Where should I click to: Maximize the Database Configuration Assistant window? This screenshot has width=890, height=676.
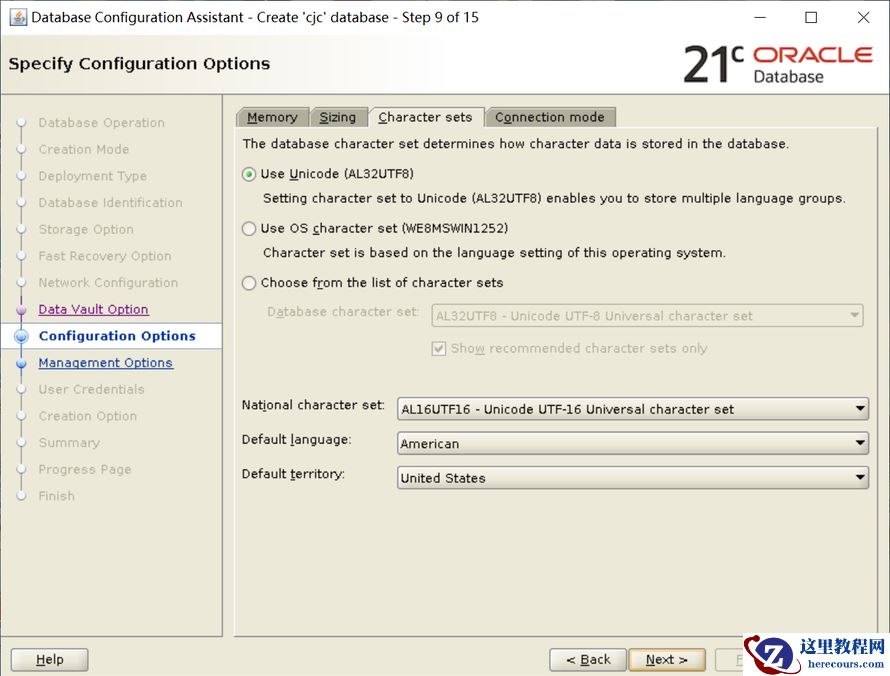[812, 17]
